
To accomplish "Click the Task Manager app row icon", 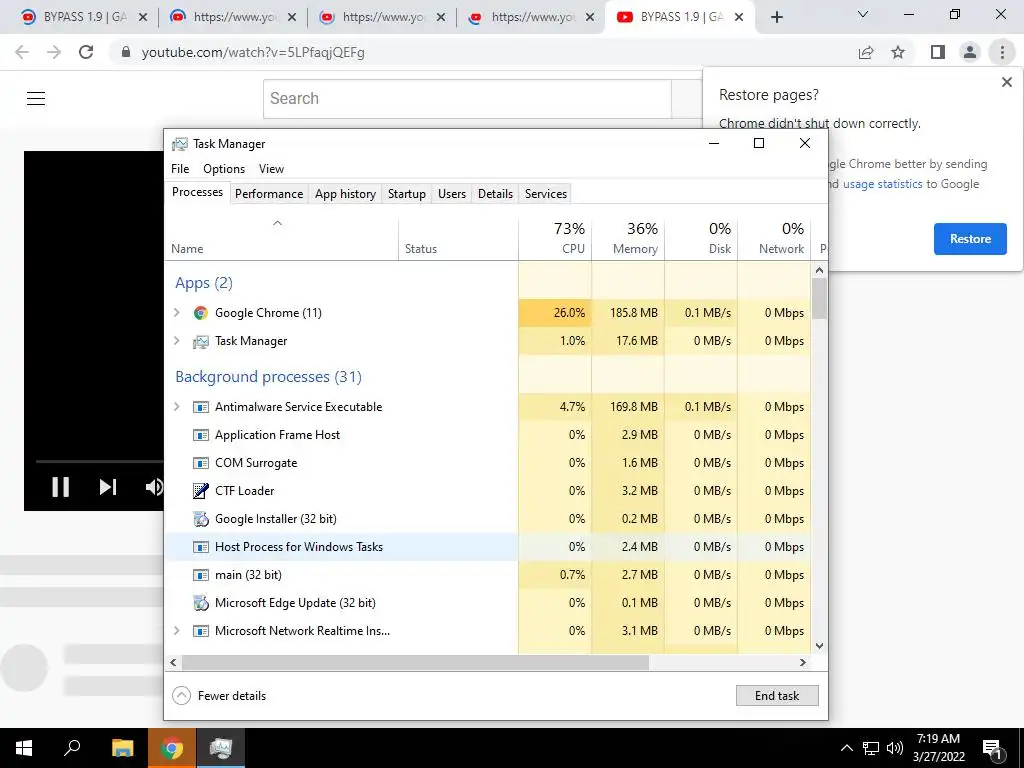I will [200, 341].
